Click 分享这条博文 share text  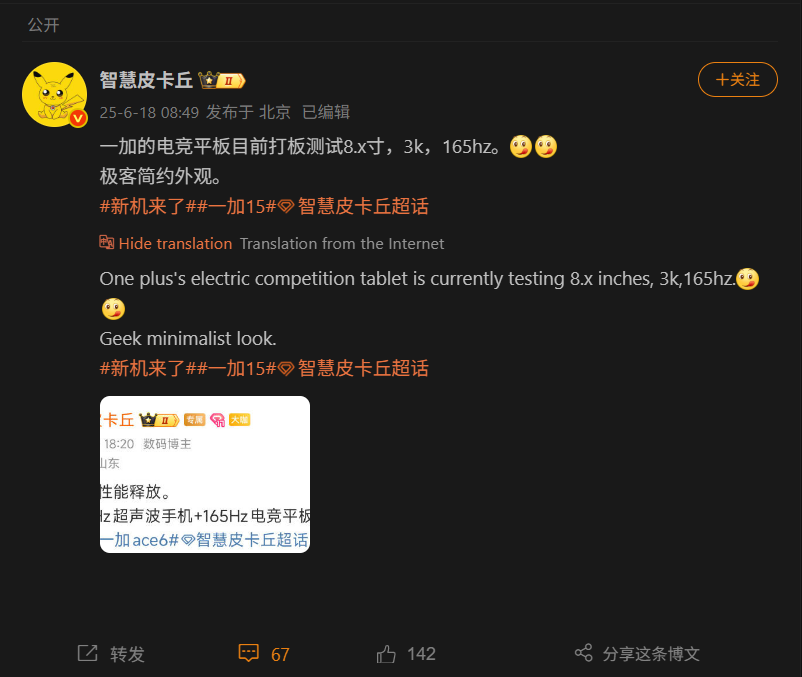651,654
